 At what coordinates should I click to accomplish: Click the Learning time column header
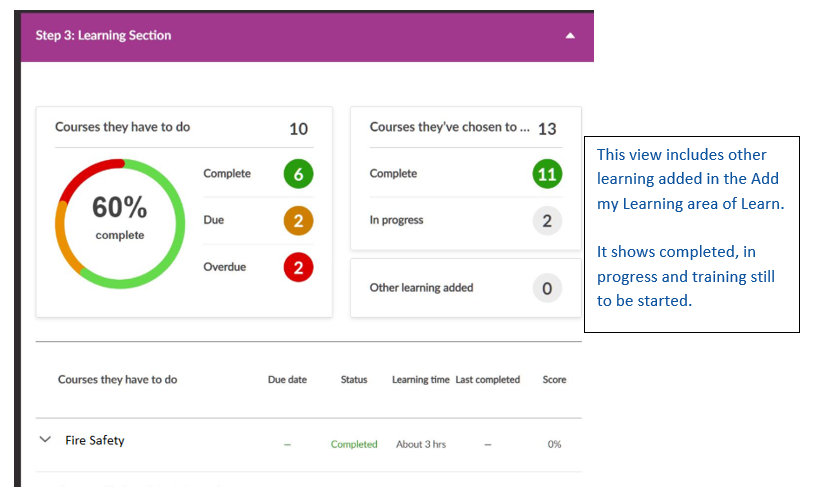click(420, 380)
